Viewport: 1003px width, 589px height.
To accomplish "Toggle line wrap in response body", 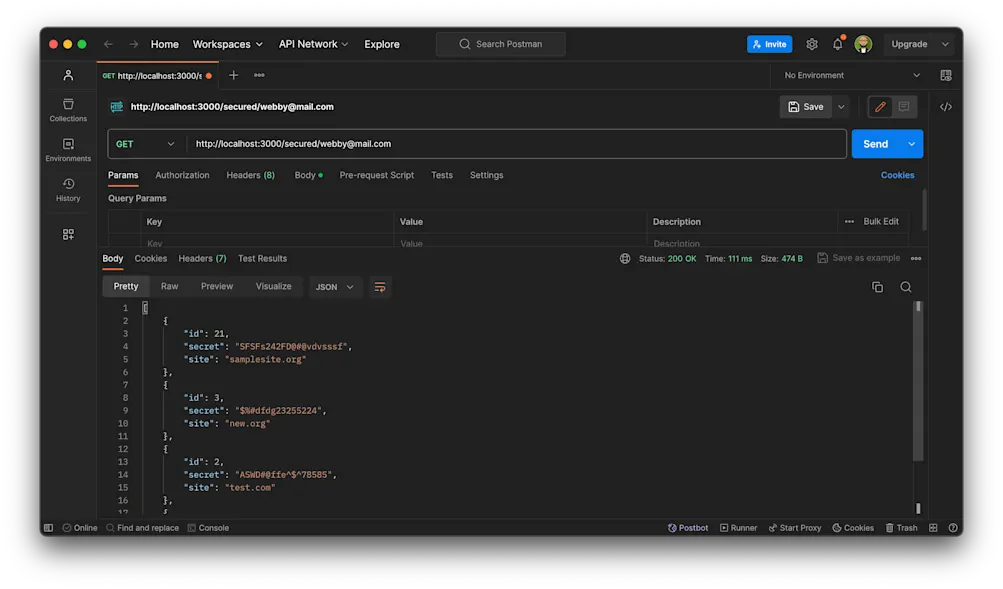I will click(x=379, y=287).
